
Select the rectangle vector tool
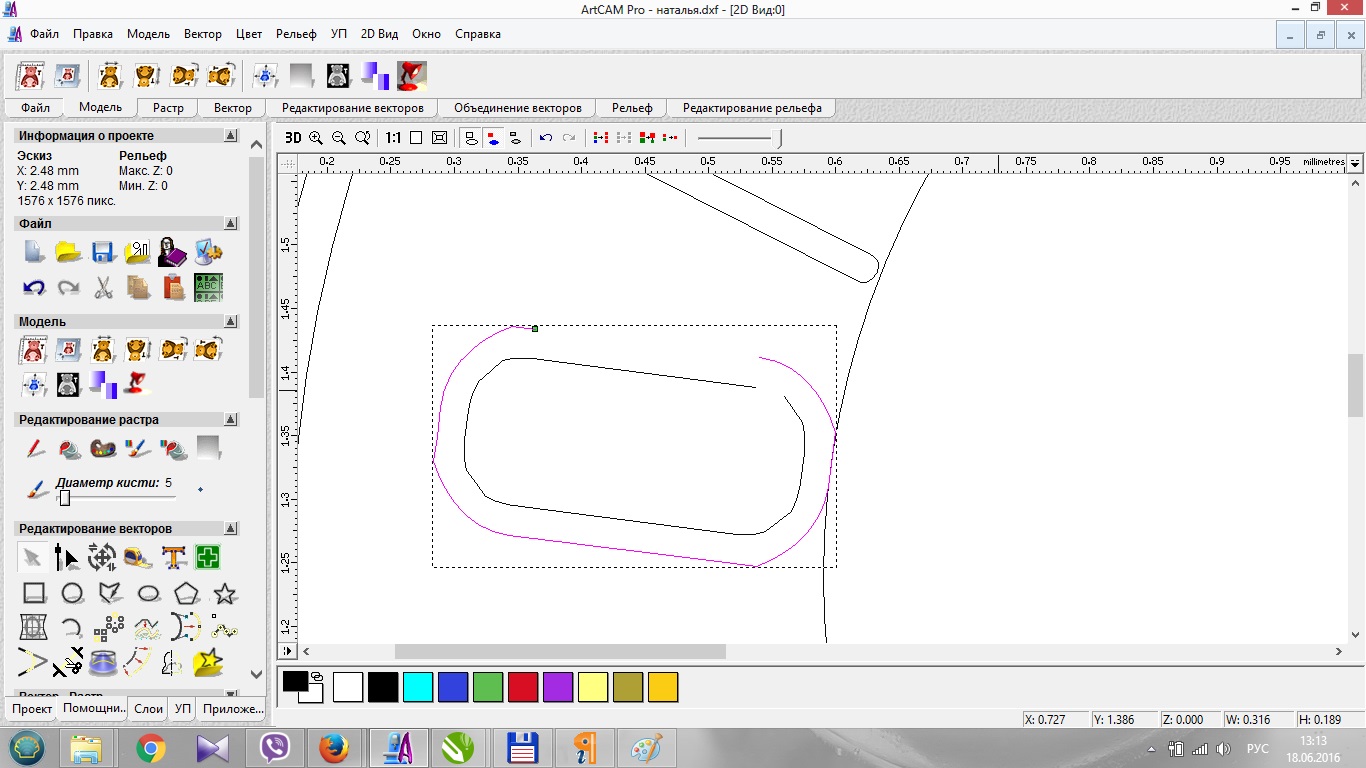click(x=34, y=593)
